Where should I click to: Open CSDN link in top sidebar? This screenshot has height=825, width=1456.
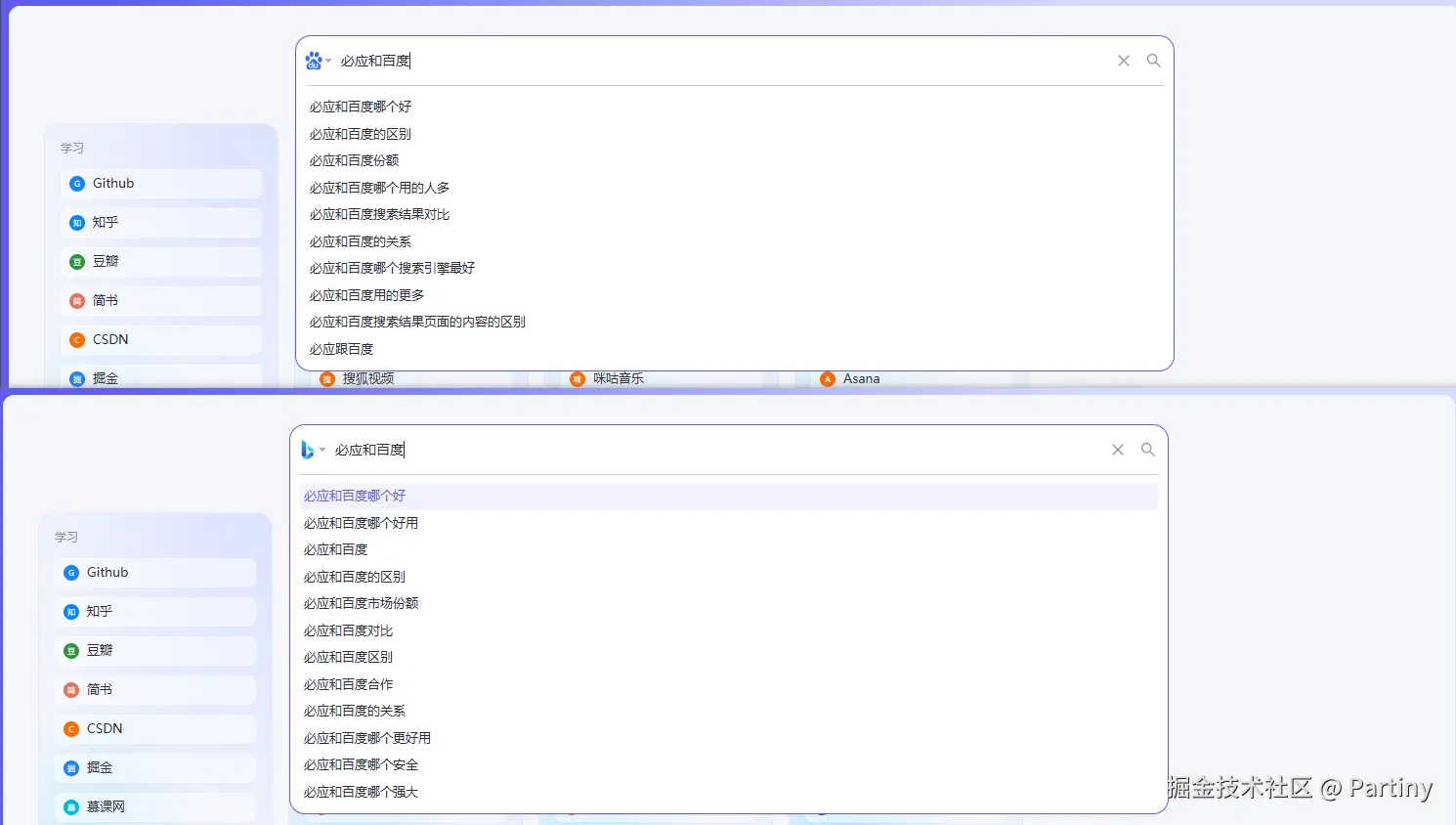click(161, 340)
